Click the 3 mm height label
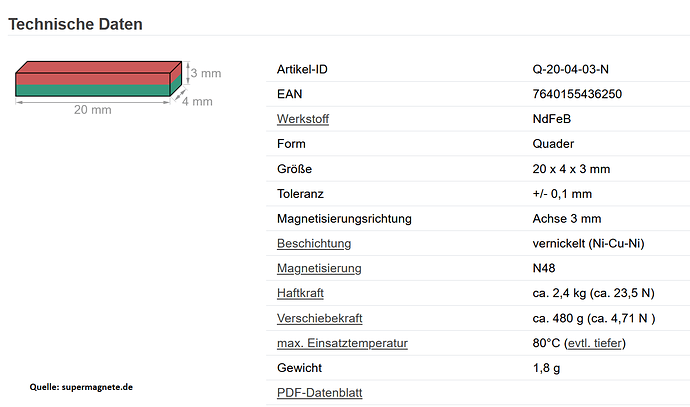The height and width of the screenshot is (407, 690). coord(206,73)
